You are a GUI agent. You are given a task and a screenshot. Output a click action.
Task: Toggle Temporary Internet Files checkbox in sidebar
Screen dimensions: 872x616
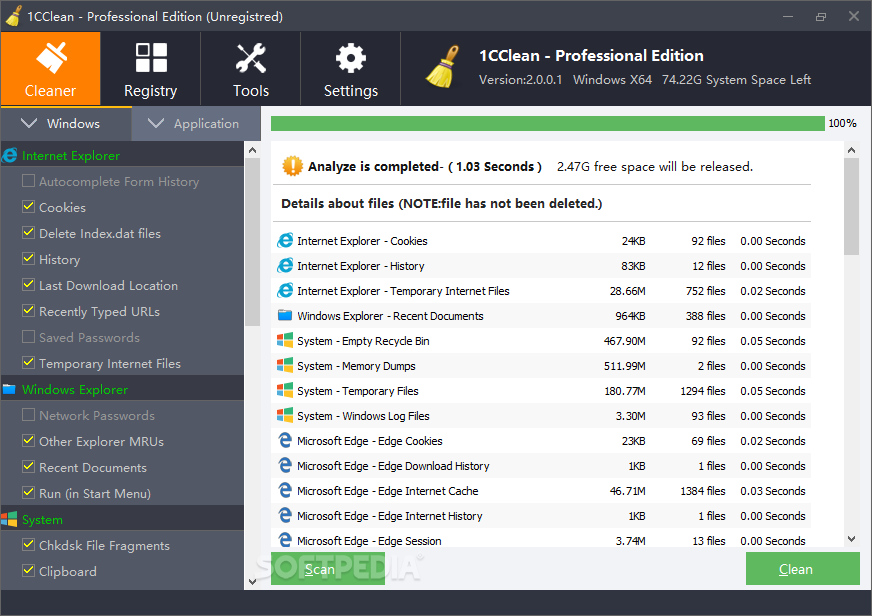(28, 362)
